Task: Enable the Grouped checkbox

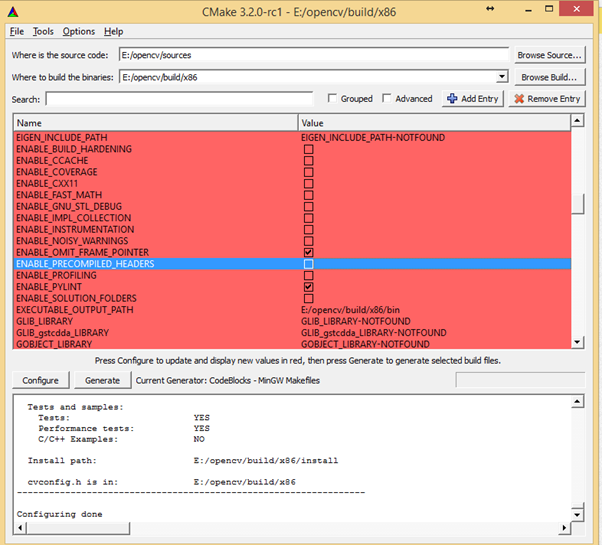Action: coord(332,98)
